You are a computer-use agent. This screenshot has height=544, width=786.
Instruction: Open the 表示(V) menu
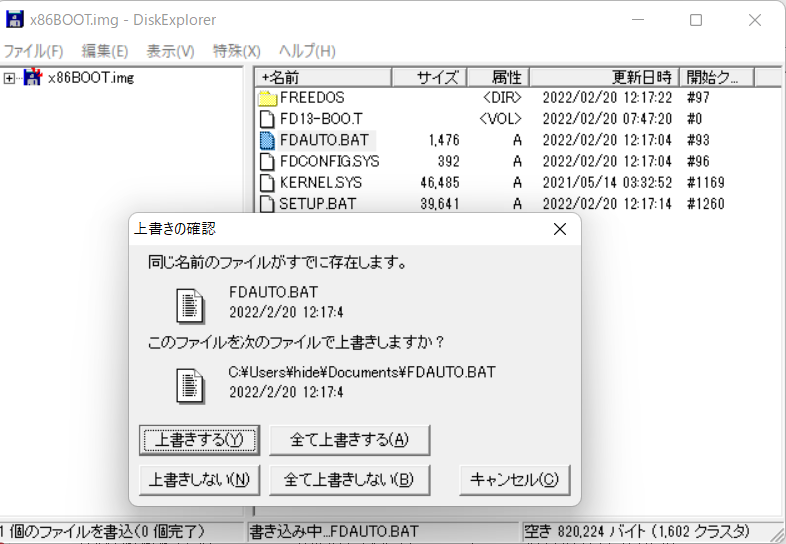click(x=170, y=51)
